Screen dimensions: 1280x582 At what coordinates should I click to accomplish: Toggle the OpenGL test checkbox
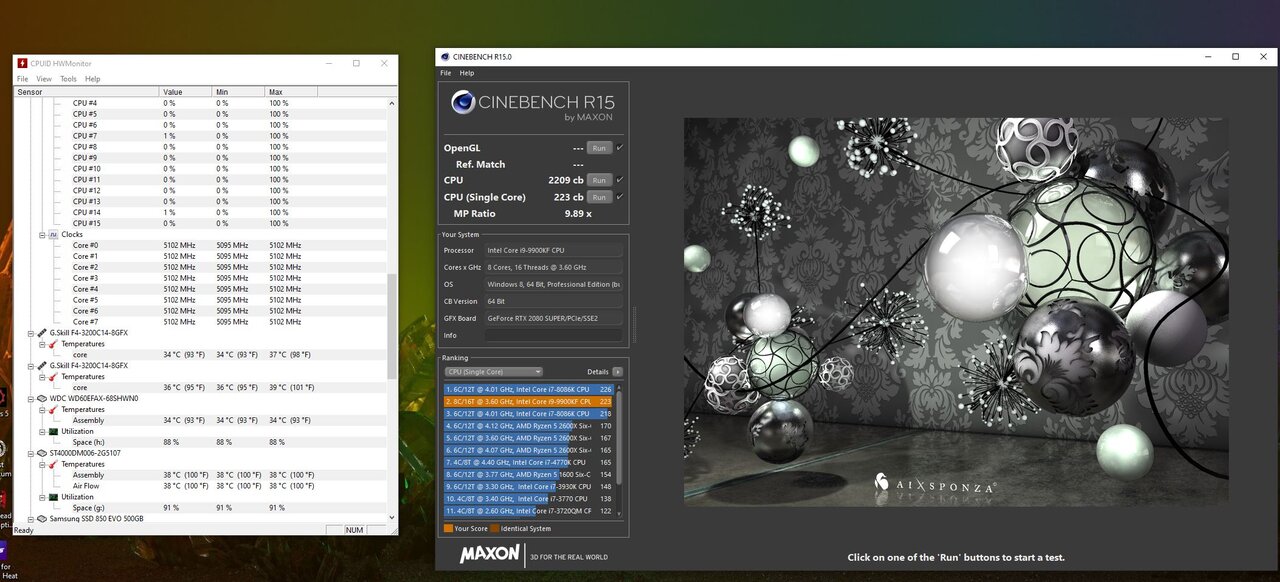coord(620,148)
